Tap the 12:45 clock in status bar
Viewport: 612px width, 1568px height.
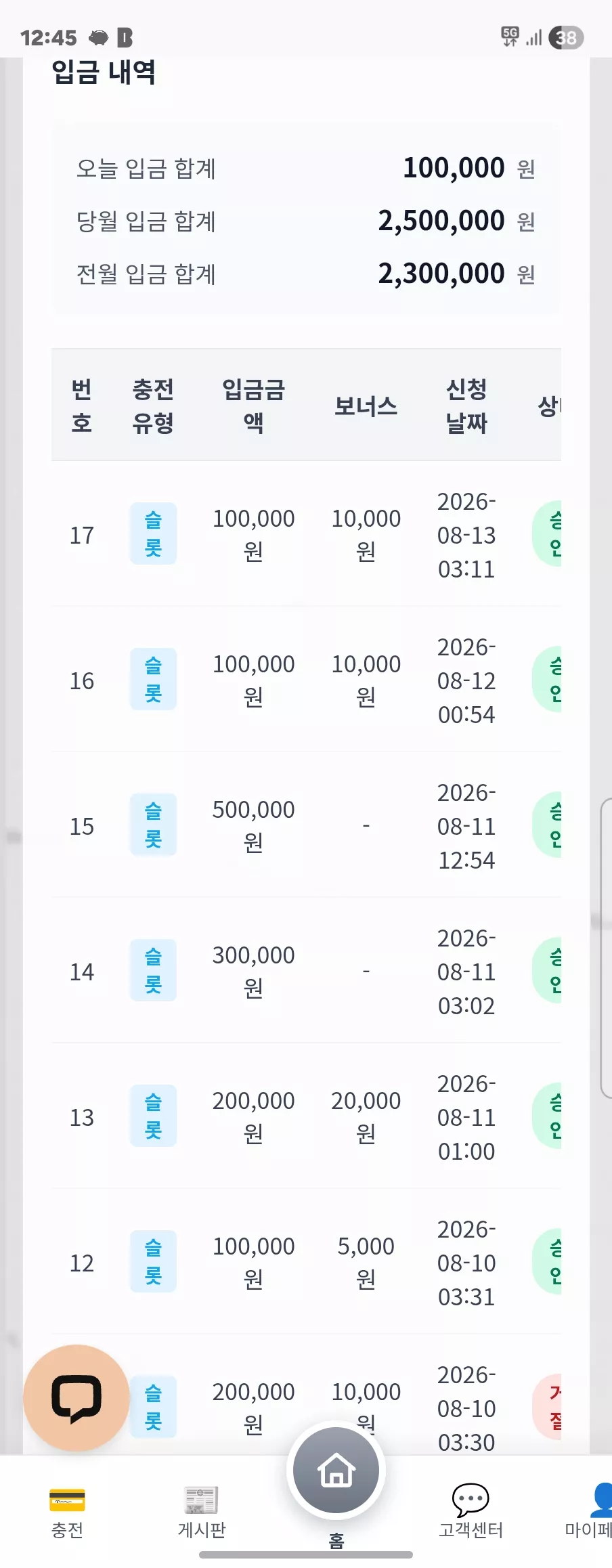coord(49,37)
